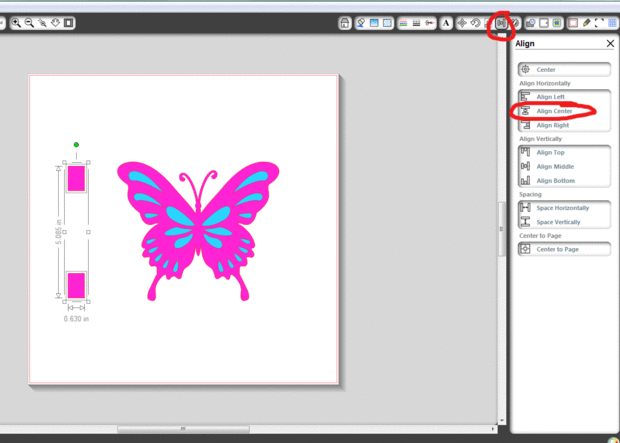Open the Fill Pattern panel icon
The height and width of the screenshot is (443, 620).
click(x=387, y=23)
